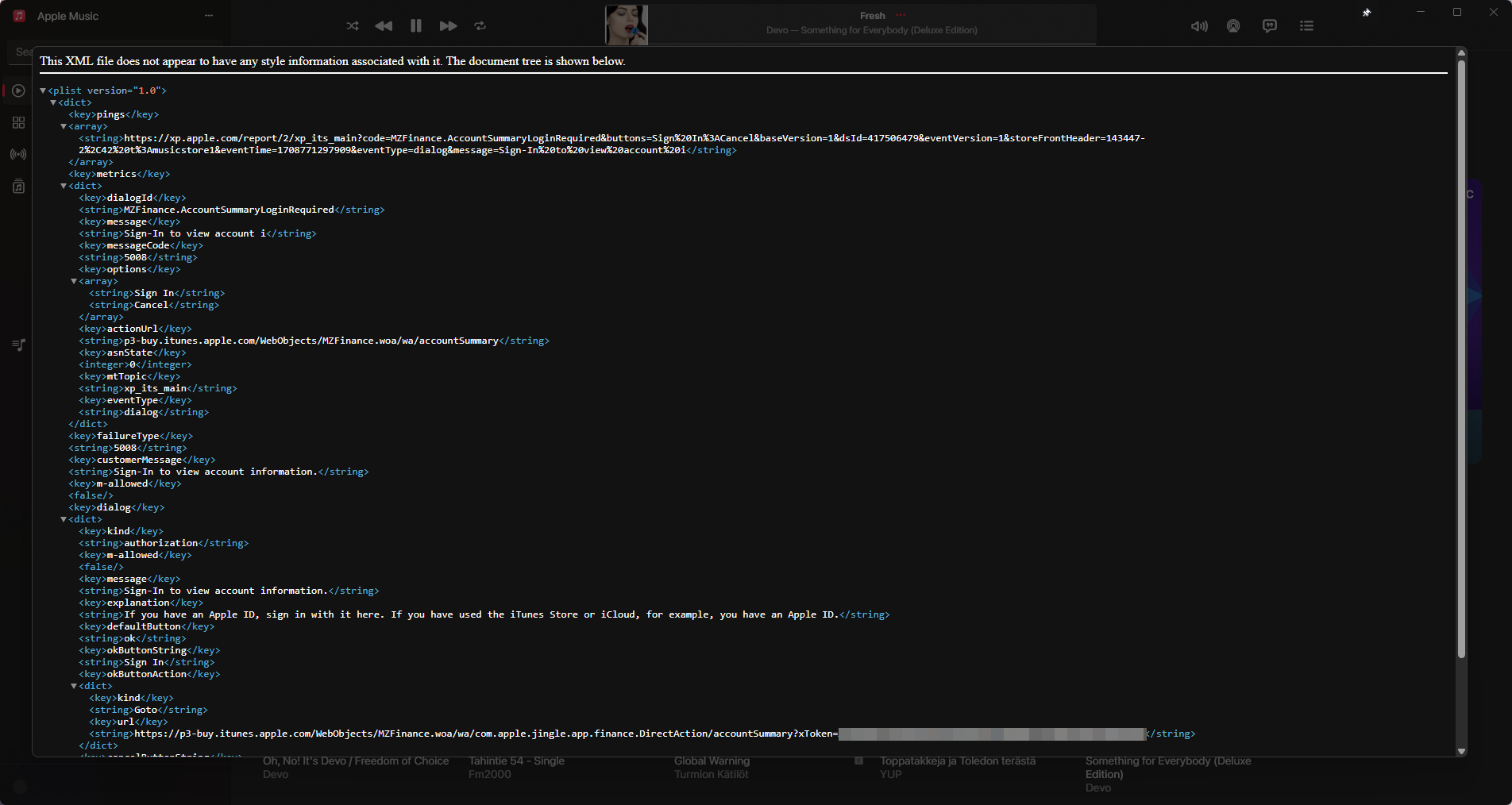This screenshot has width=1512, height=805.
Task: Click the XML viewer vertical scrollbar thumb
Action: click(x=1461, y=359)
